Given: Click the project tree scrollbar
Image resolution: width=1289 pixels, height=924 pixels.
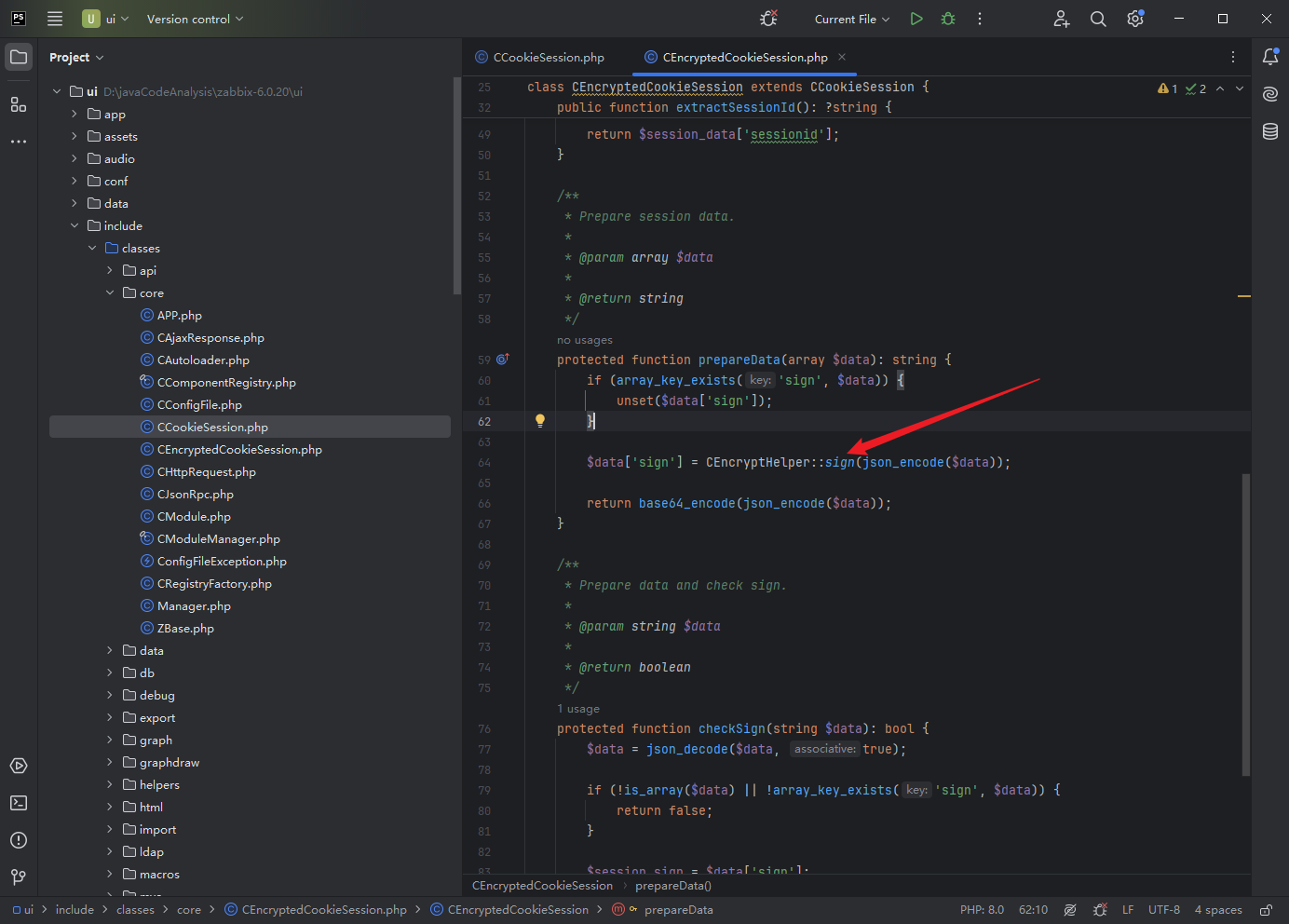Looking at the screenshot, I should (x=456, y=186).
